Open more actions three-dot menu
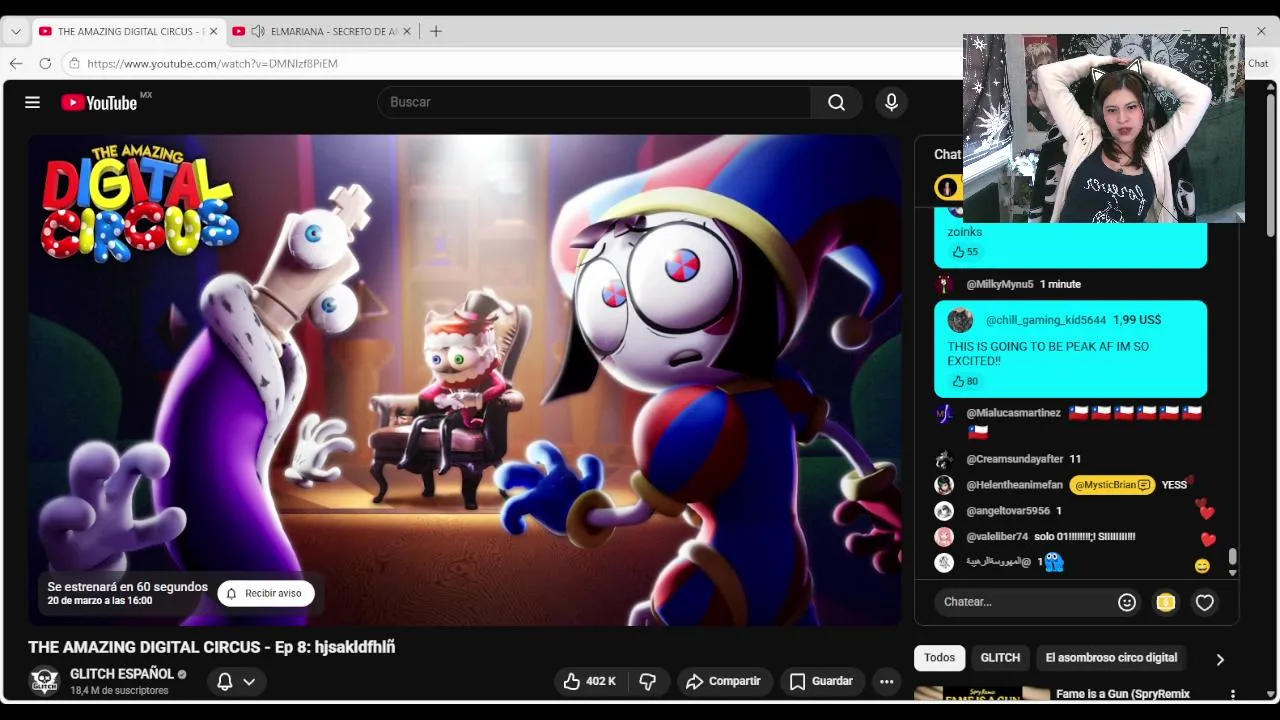 pyautogui.click(x=886, y=681)
